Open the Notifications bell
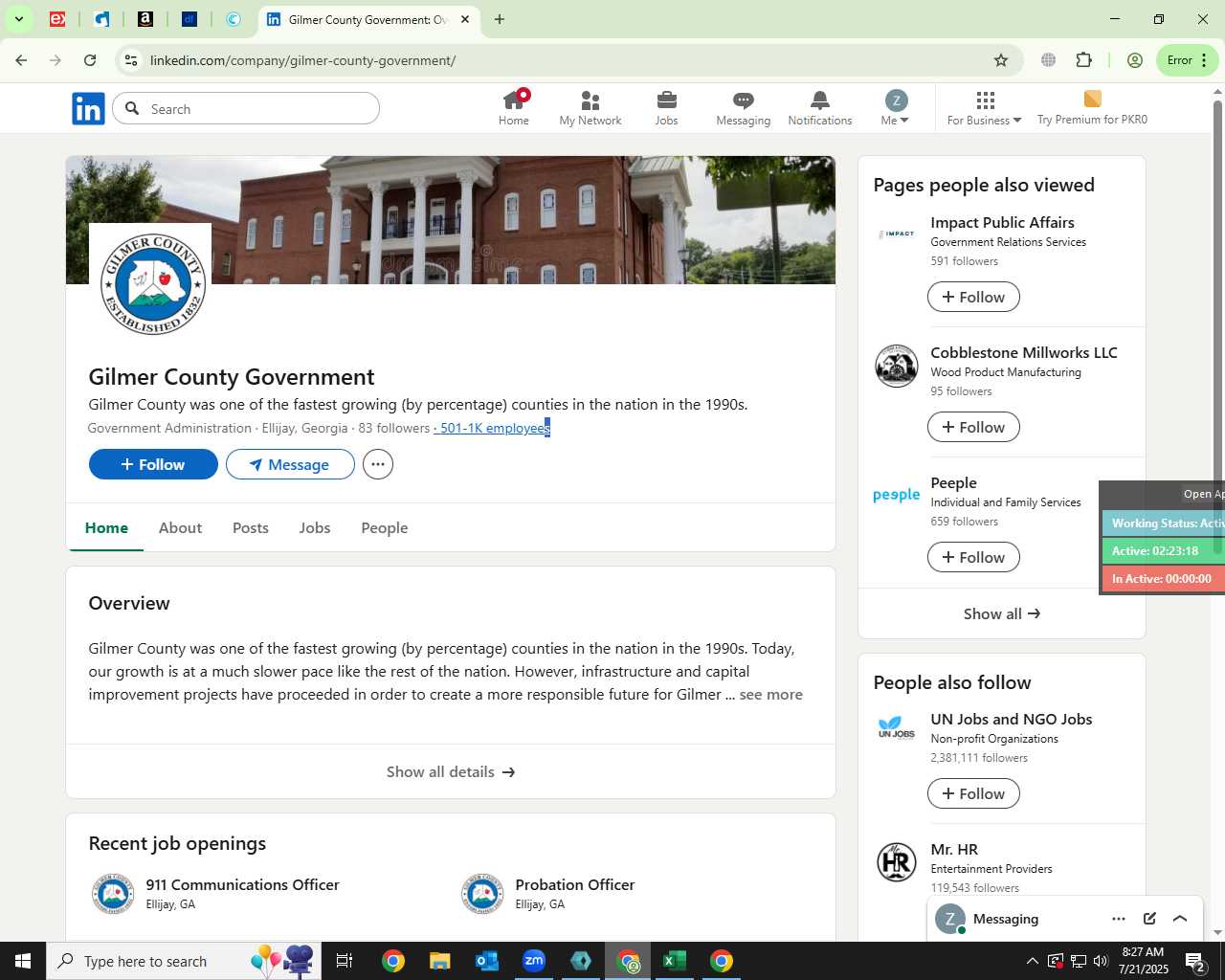The image size is (1225, 980). tap(820, 108)
